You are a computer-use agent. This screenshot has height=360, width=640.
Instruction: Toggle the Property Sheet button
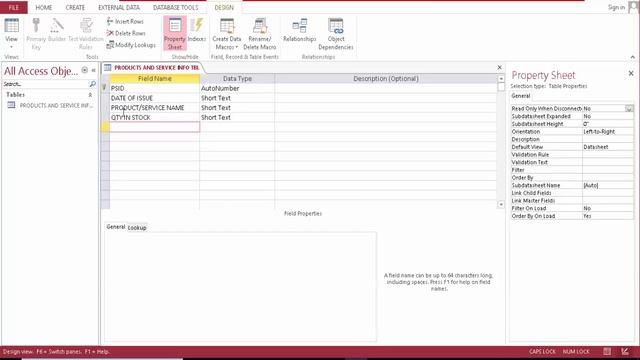[175, 34]
